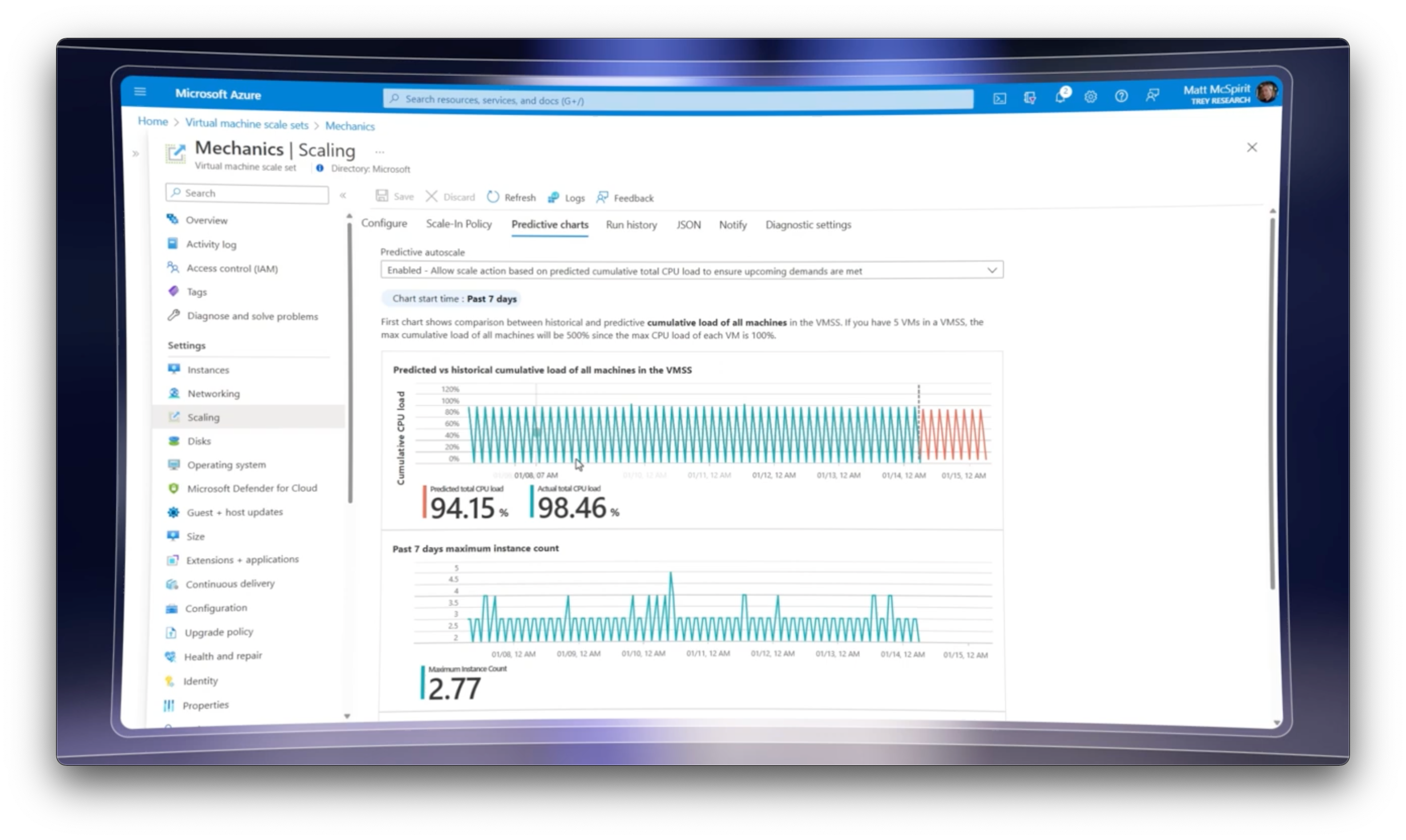Image resolution: width=1406 pixels, height=840 pixels.
Task: Click the Virtual machine scale sets breadcrumb
Action: tap(246, 125)
